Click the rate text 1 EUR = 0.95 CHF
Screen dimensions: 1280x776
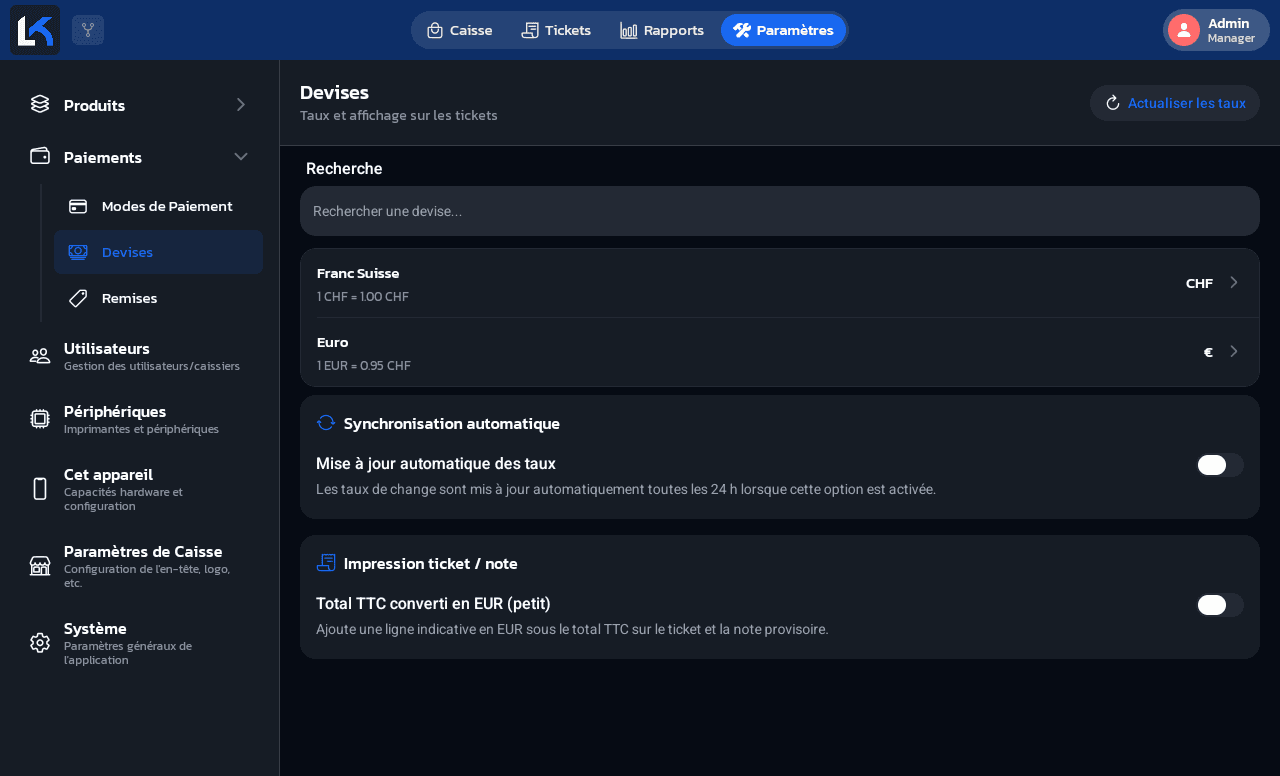tap(364, 366)
